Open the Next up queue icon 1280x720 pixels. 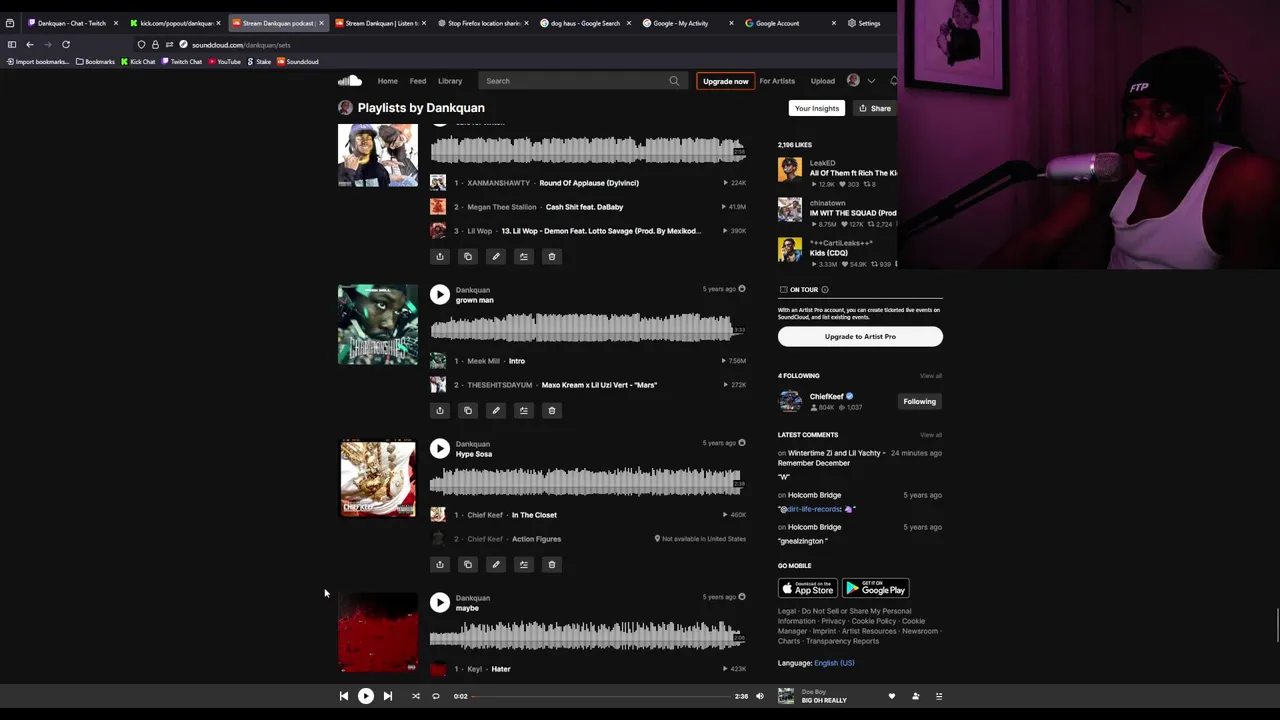pos(939,696)
